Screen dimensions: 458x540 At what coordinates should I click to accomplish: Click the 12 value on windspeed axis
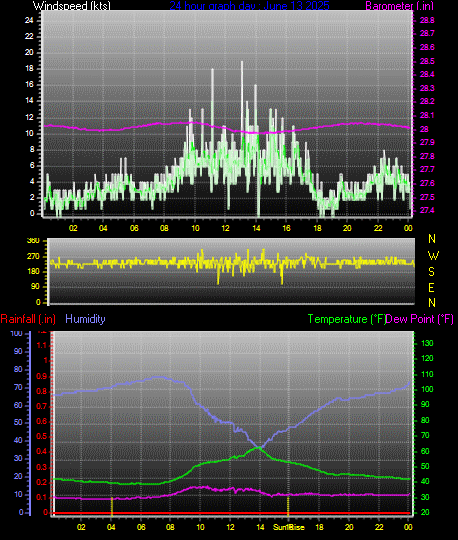coord(29,117)
